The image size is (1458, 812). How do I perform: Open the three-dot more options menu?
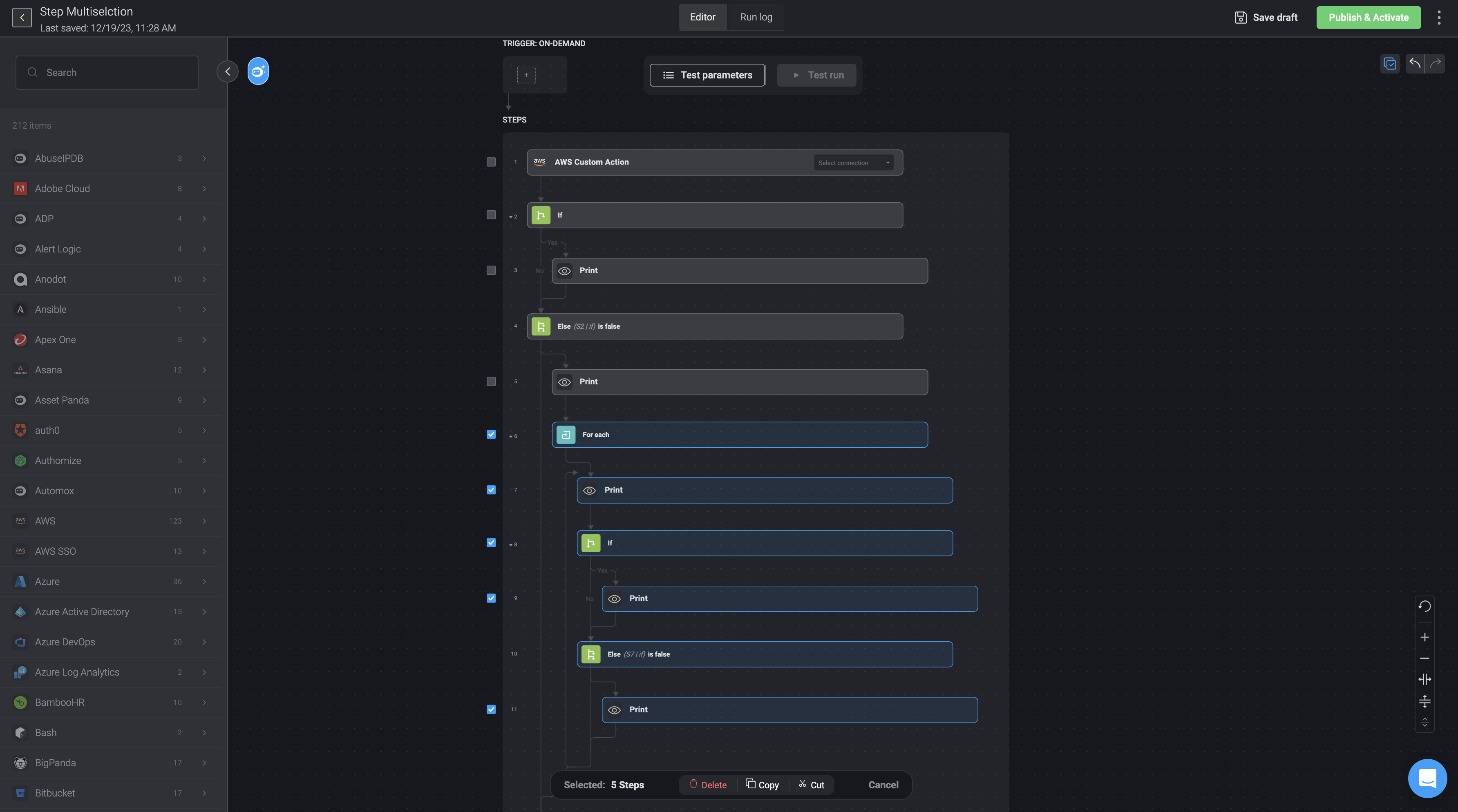pyautogui.click(x=1439, y=18)
